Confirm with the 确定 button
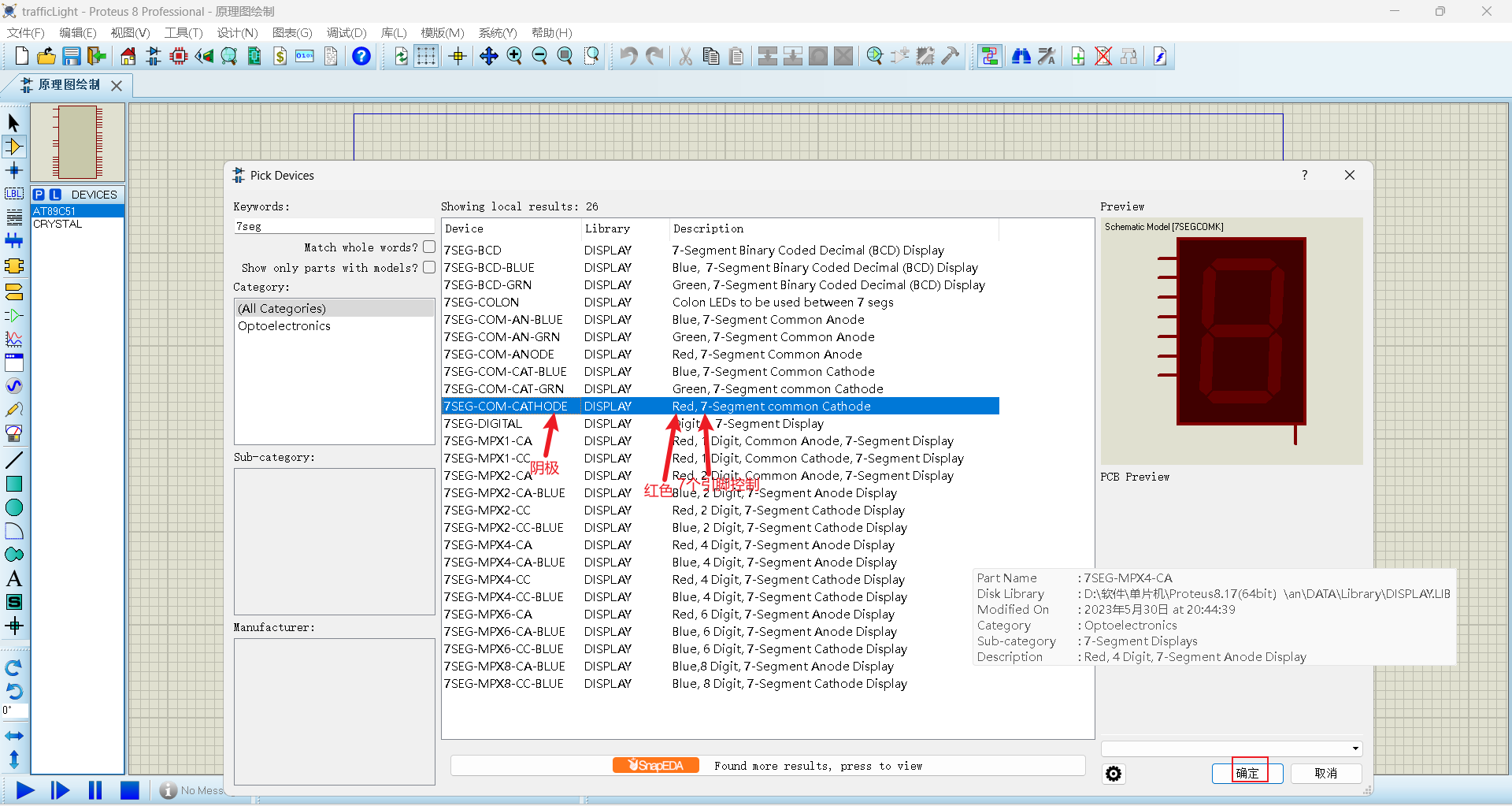 pos(1247,773)
